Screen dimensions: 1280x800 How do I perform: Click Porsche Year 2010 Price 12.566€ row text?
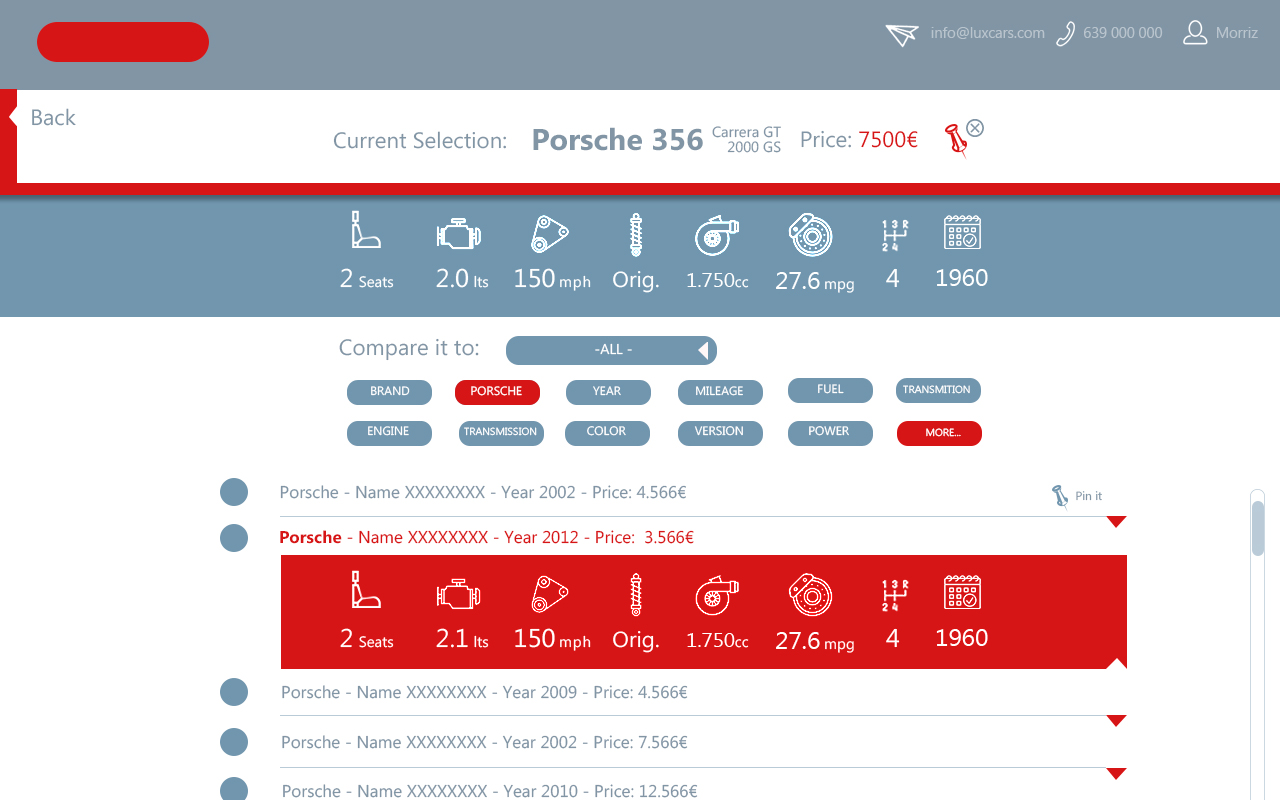click(489, 791)
